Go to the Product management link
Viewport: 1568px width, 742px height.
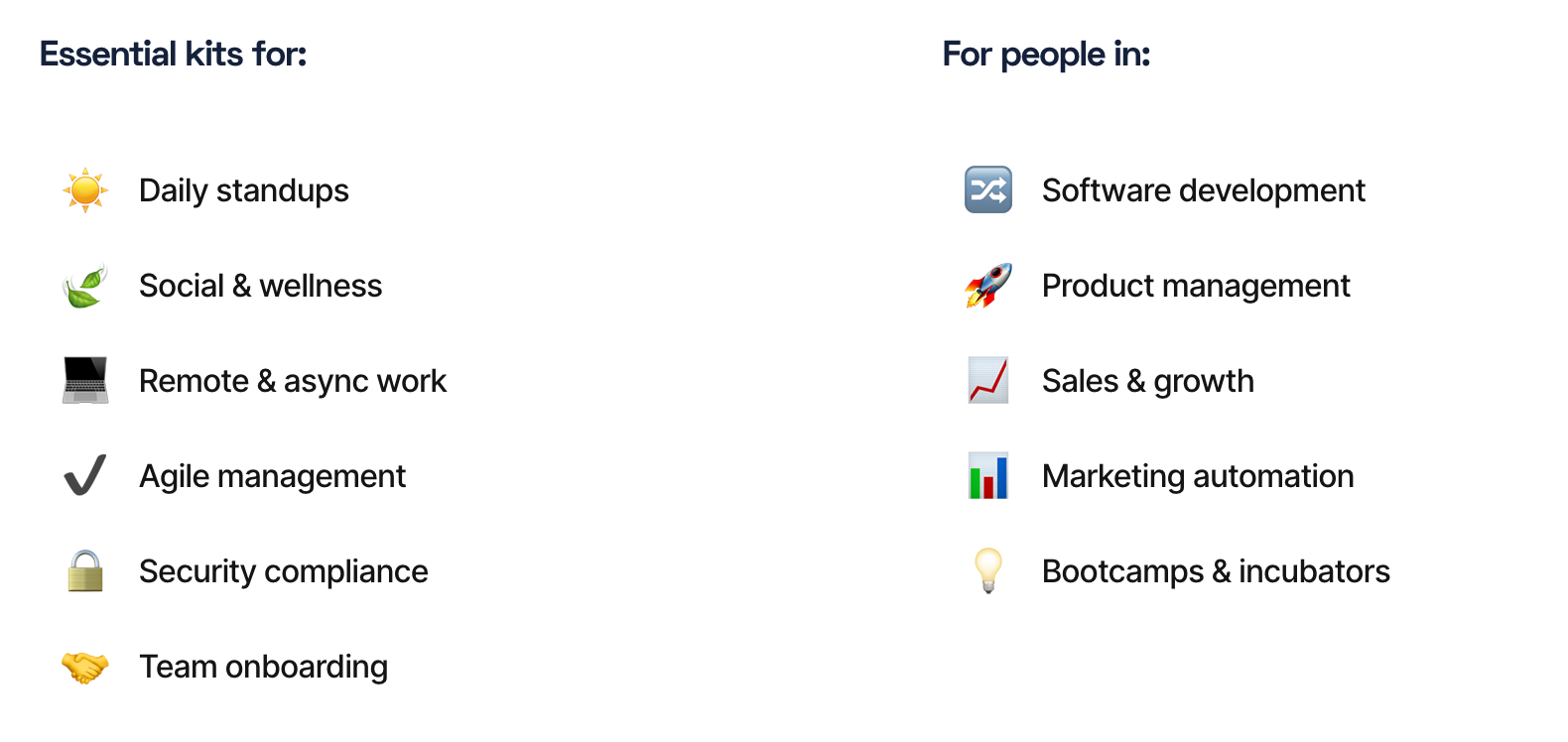[x=1196, y=286]
